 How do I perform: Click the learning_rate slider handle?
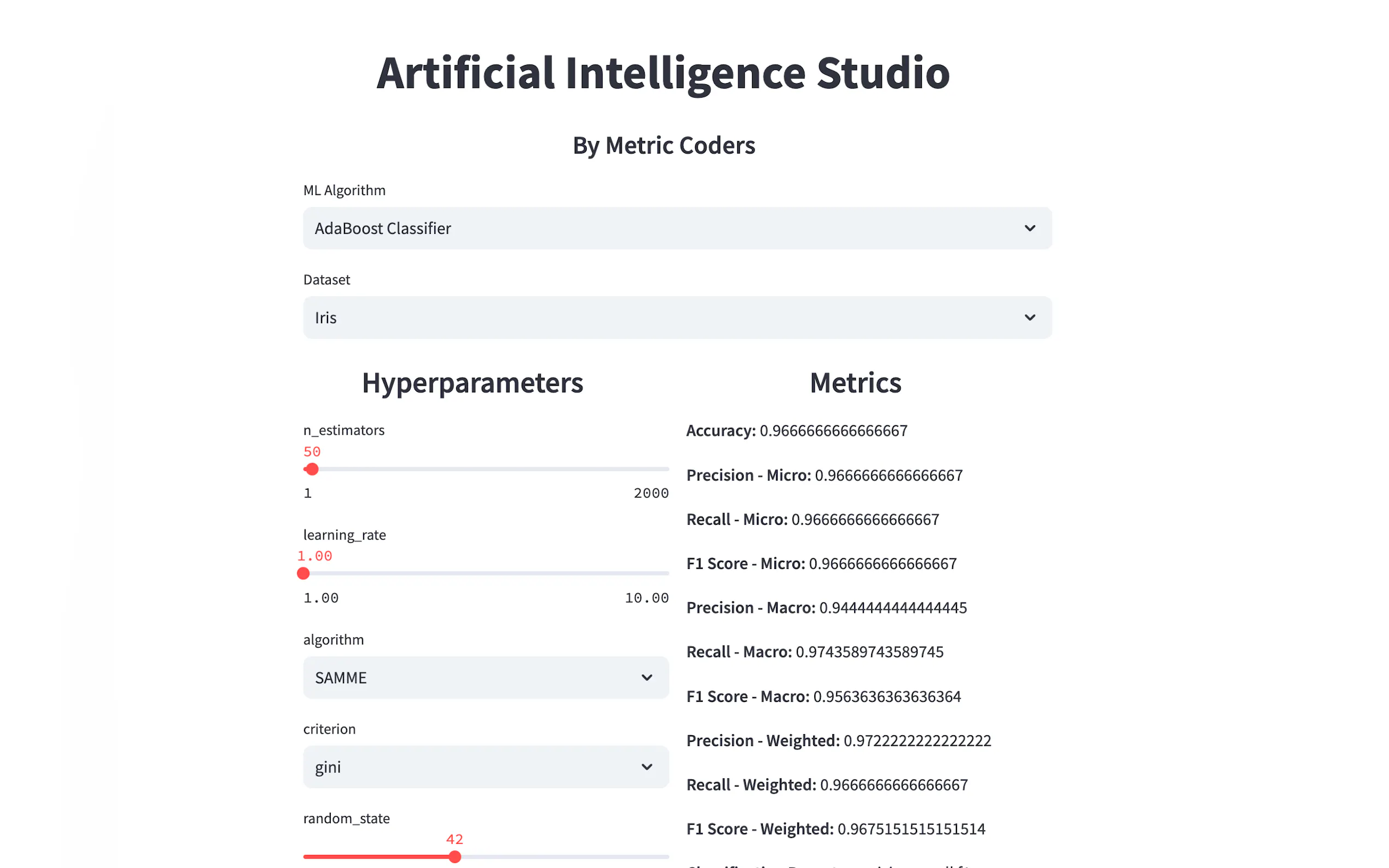(x=303, y=573)
